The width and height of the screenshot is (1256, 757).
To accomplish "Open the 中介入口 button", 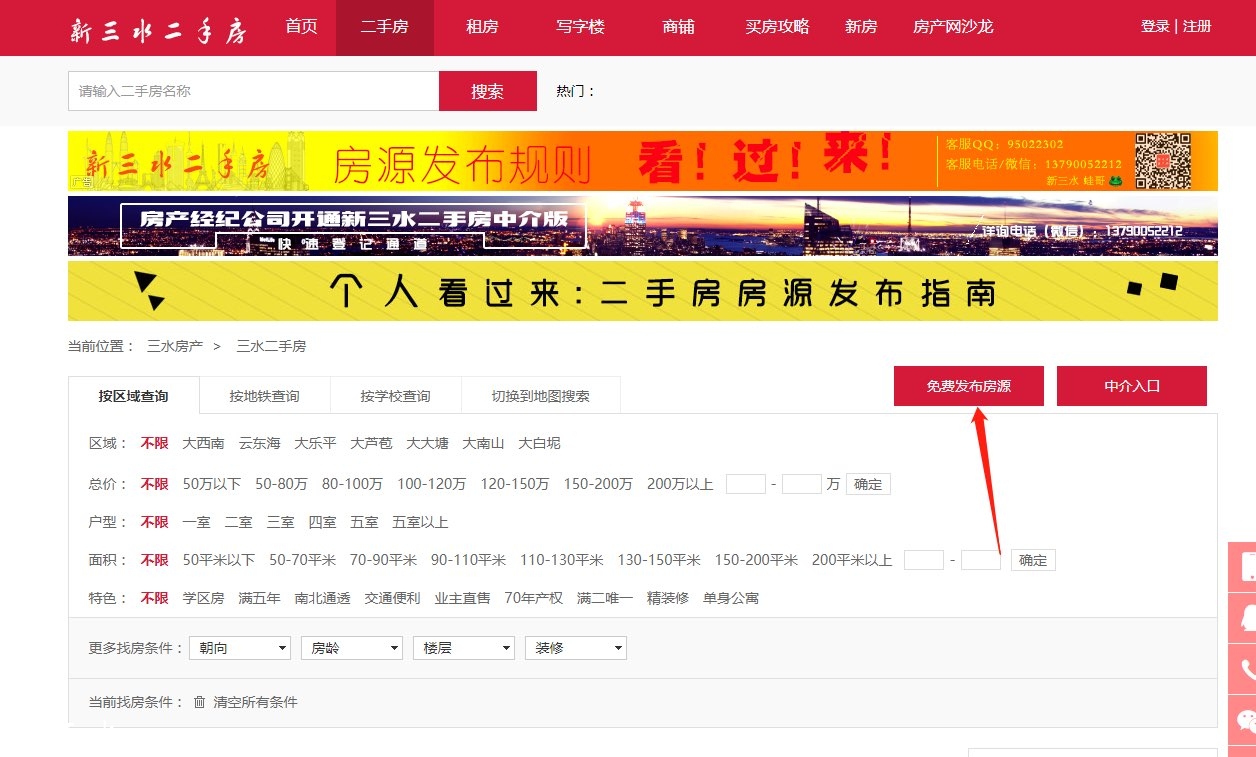I will pyautogui.click(x=1132, y=386).
